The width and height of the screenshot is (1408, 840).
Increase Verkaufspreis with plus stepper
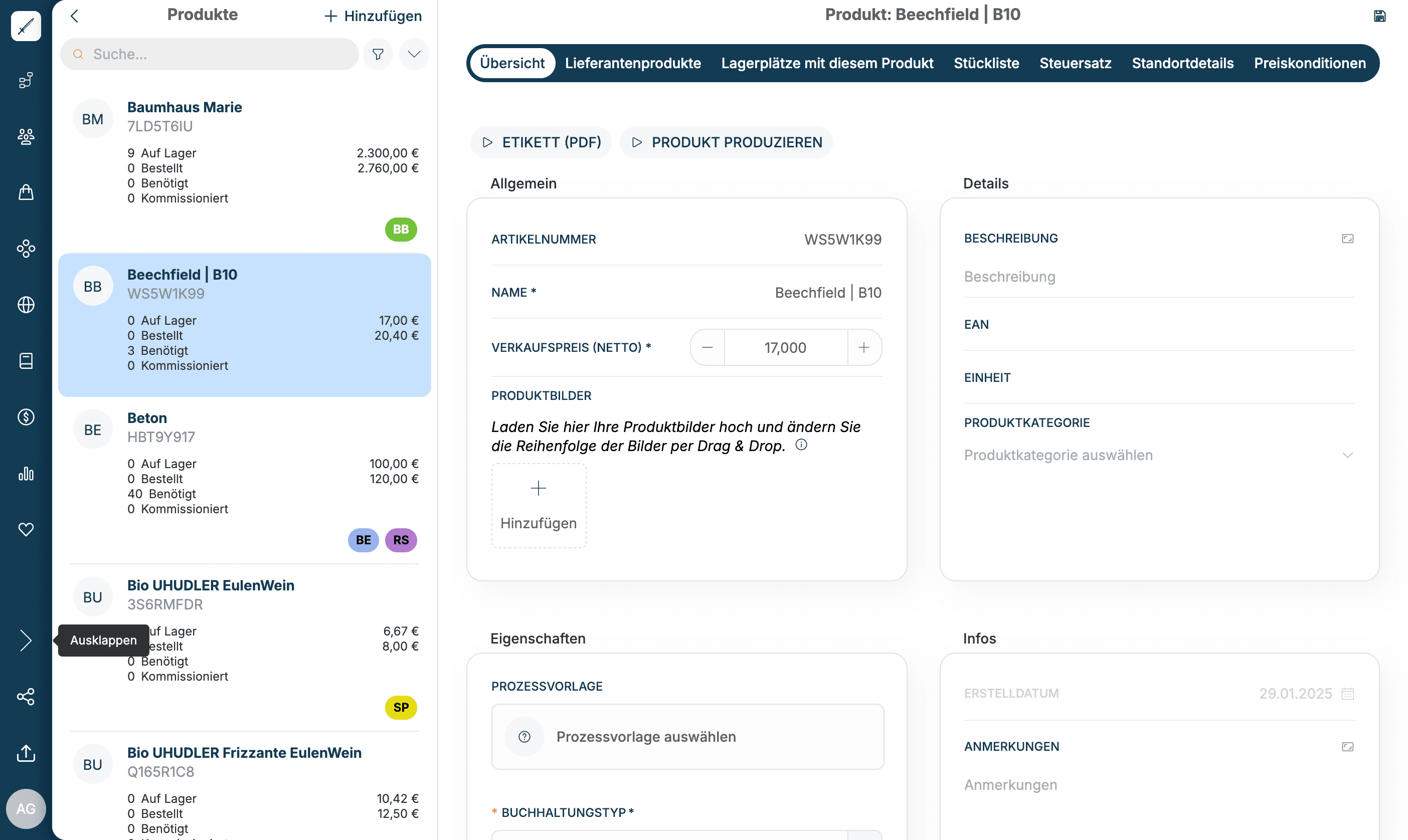coord(863,347)
